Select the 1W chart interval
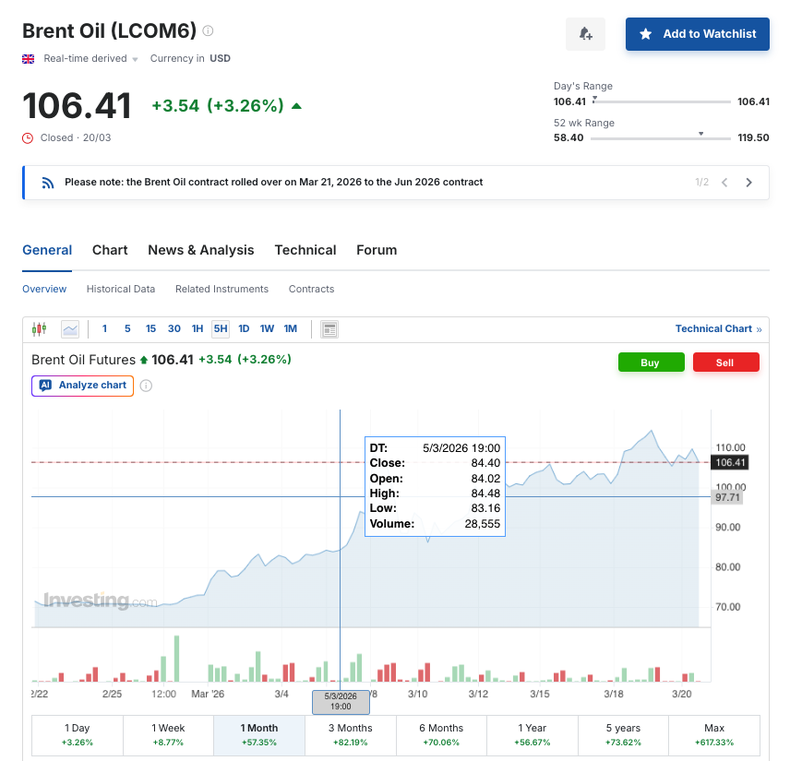The image size is (790, 761). (267, 329)
